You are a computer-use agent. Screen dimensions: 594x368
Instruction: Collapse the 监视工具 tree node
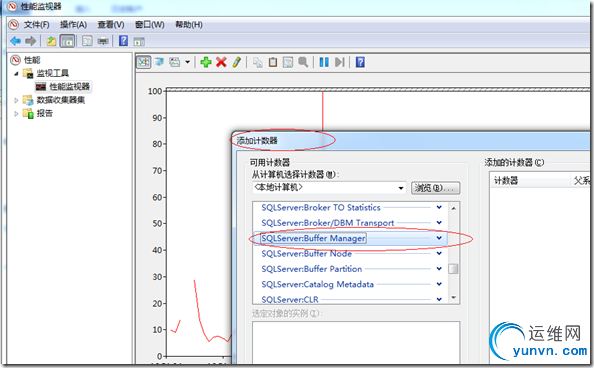pos(16,74)
